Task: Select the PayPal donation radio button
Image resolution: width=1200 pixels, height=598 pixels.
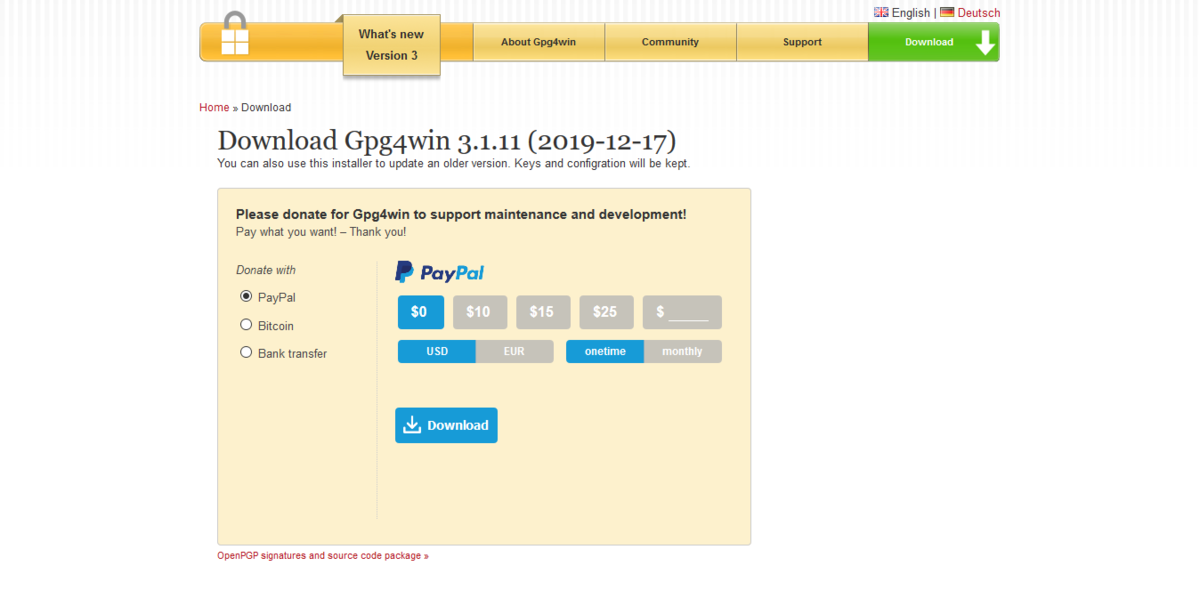Action: coord(246,296)
